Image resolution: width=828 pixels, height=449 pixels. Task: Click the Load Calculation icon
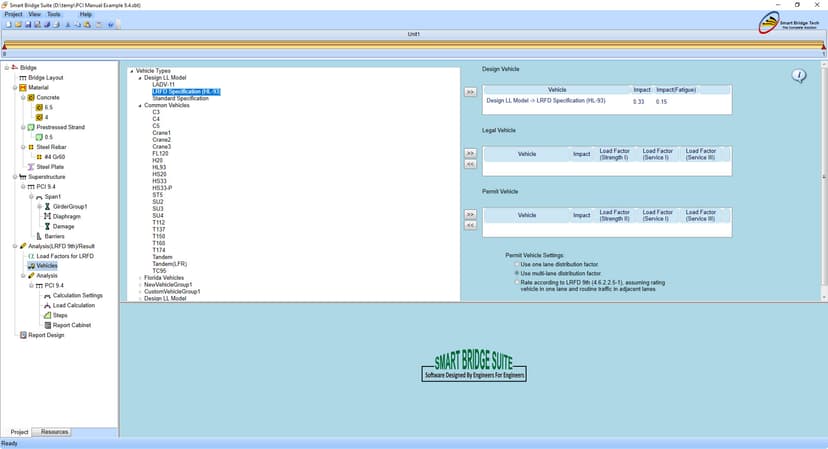pyautogui.click(x=48, y=306)
